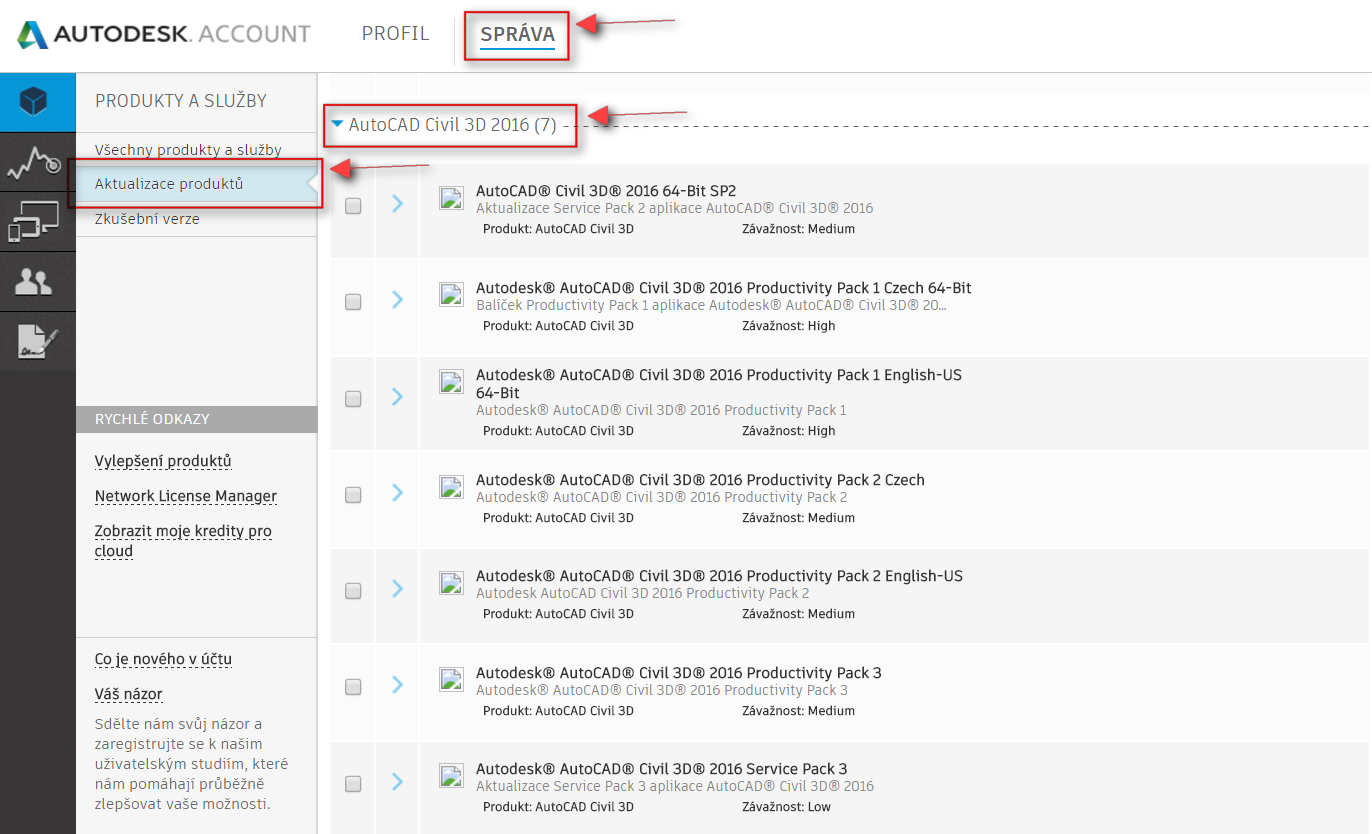1372x834 pixels.
Task: Open Zobrazit moje kredity pro cloud link
Action: 183,541
